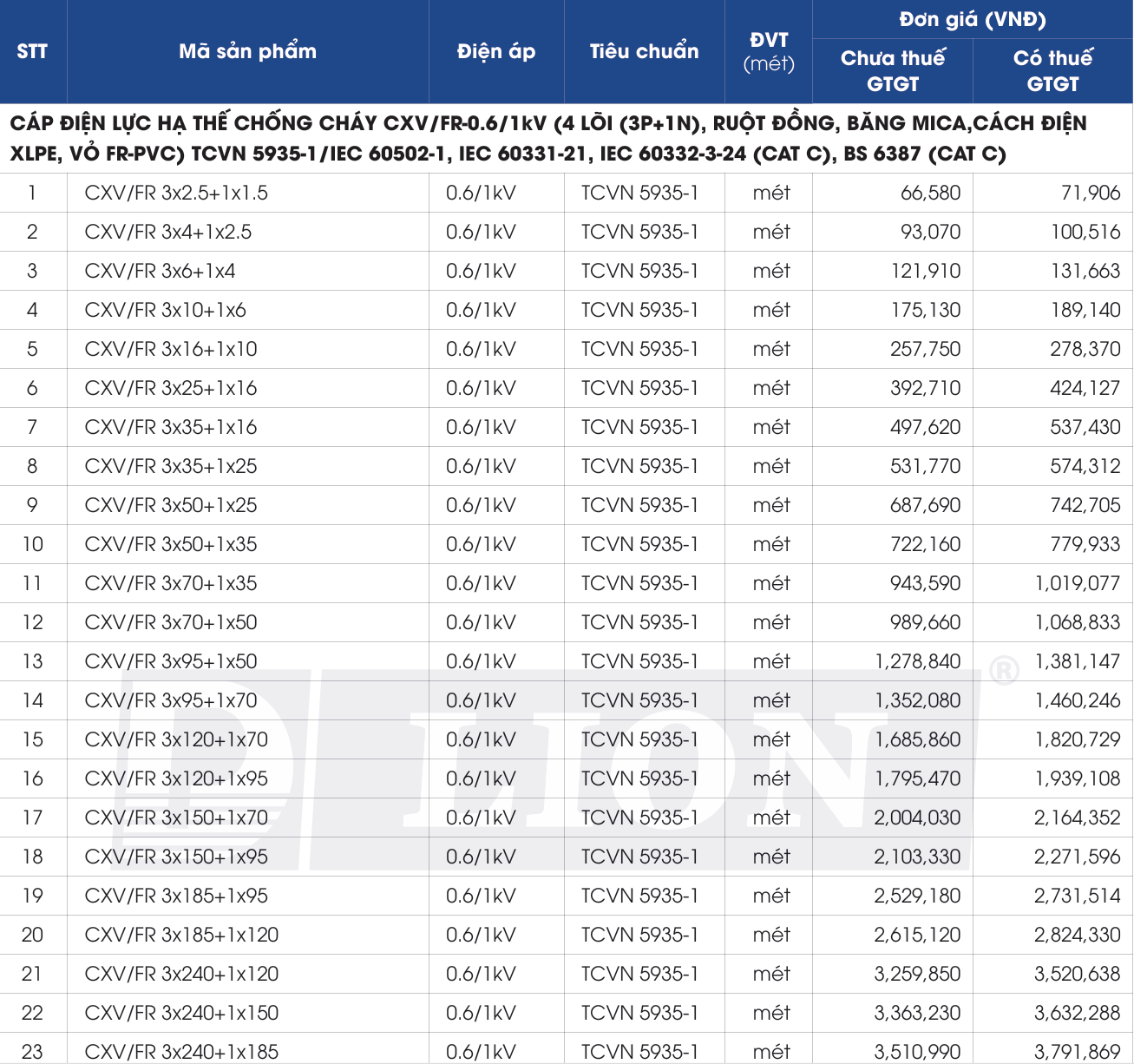
Task: Click product code CXV/FR 3x2.5+1x1.5
Action: coord(176,193)
